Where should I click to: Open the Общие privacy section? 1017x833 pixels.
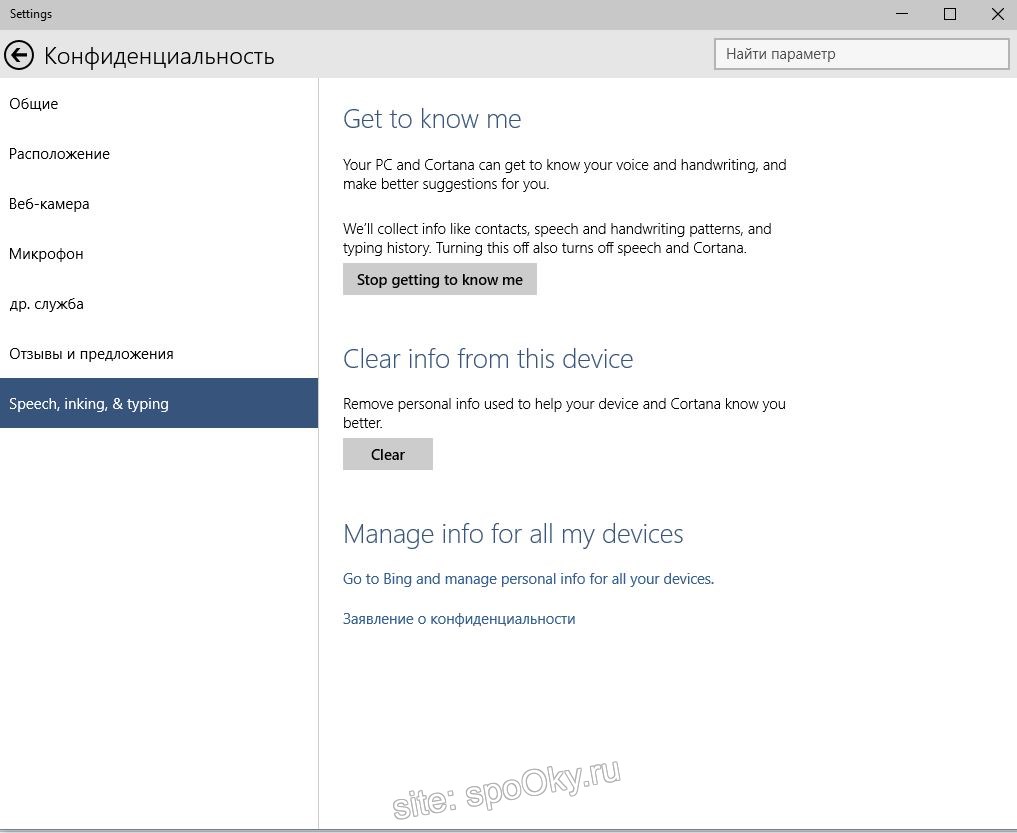(x=159, y=104)
